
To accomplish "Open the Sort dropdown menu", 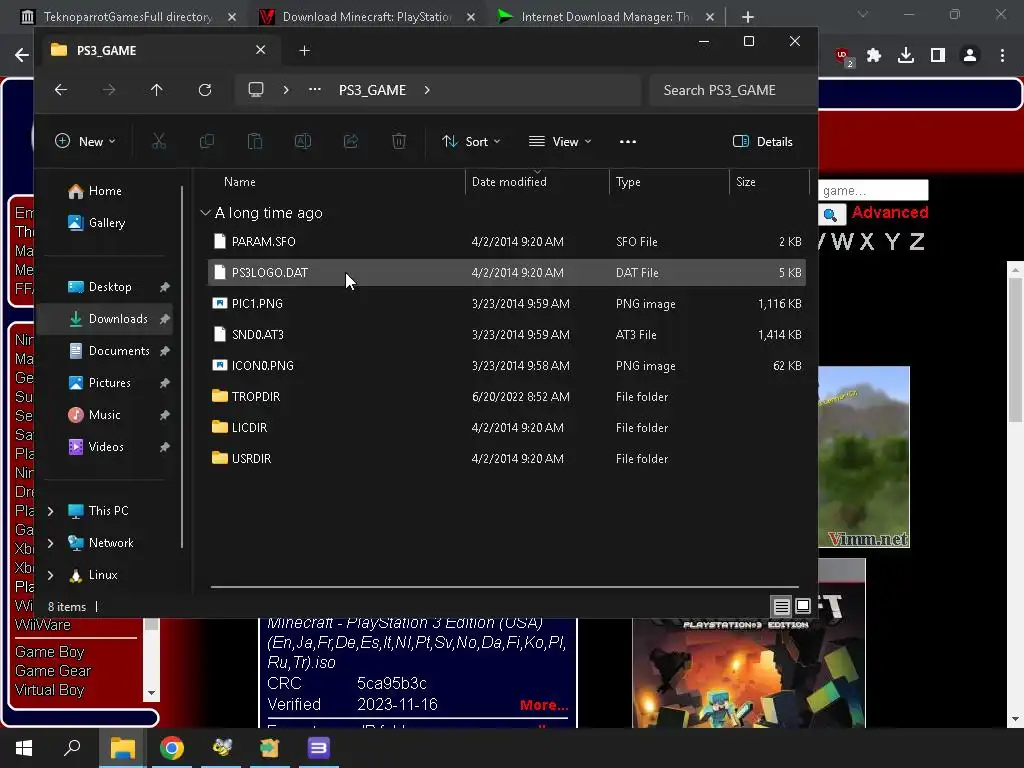I will pos(471,142).
